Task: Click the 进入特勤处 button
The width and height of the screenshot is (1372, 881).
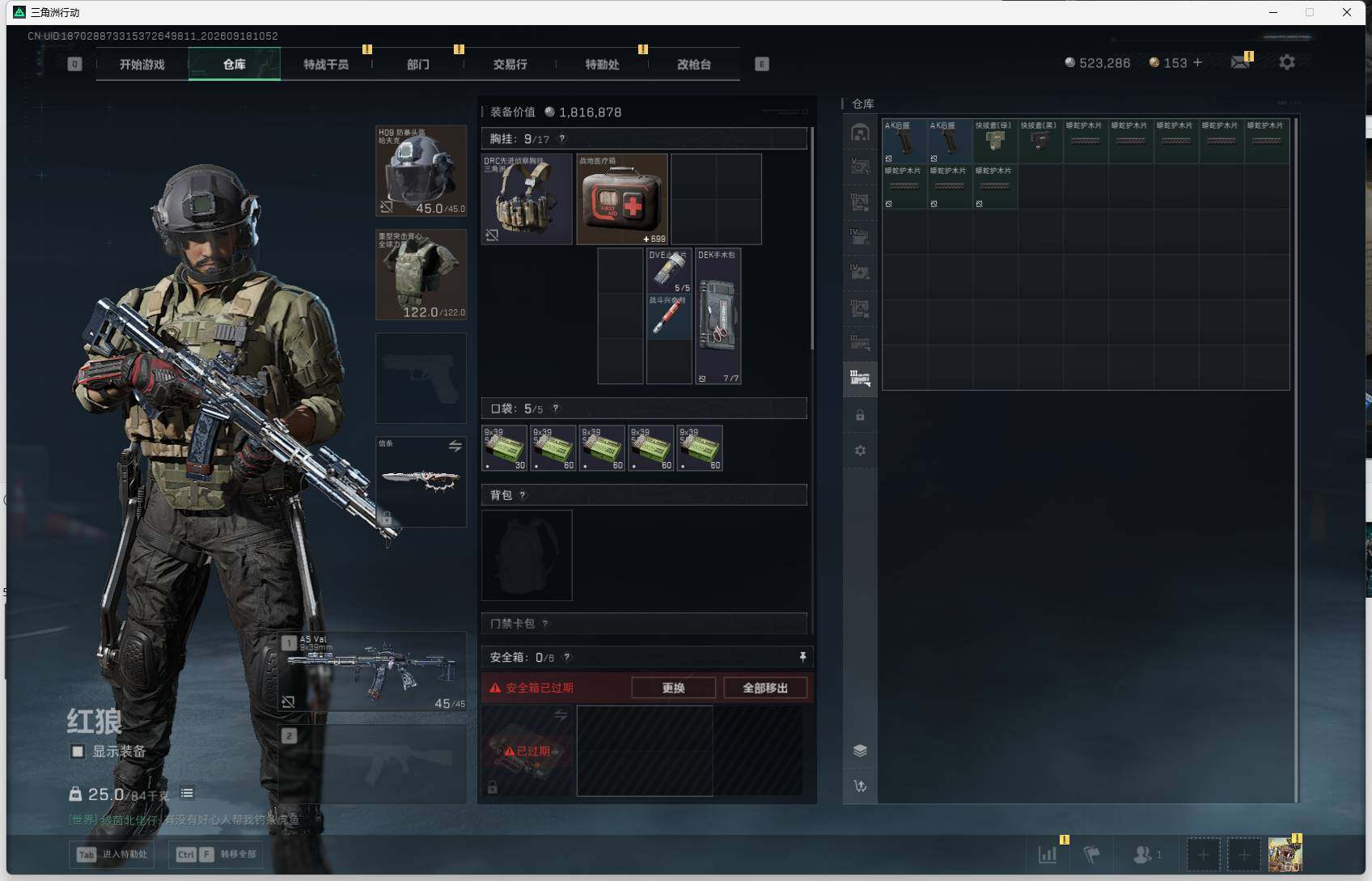Action: tap(112, 854)
